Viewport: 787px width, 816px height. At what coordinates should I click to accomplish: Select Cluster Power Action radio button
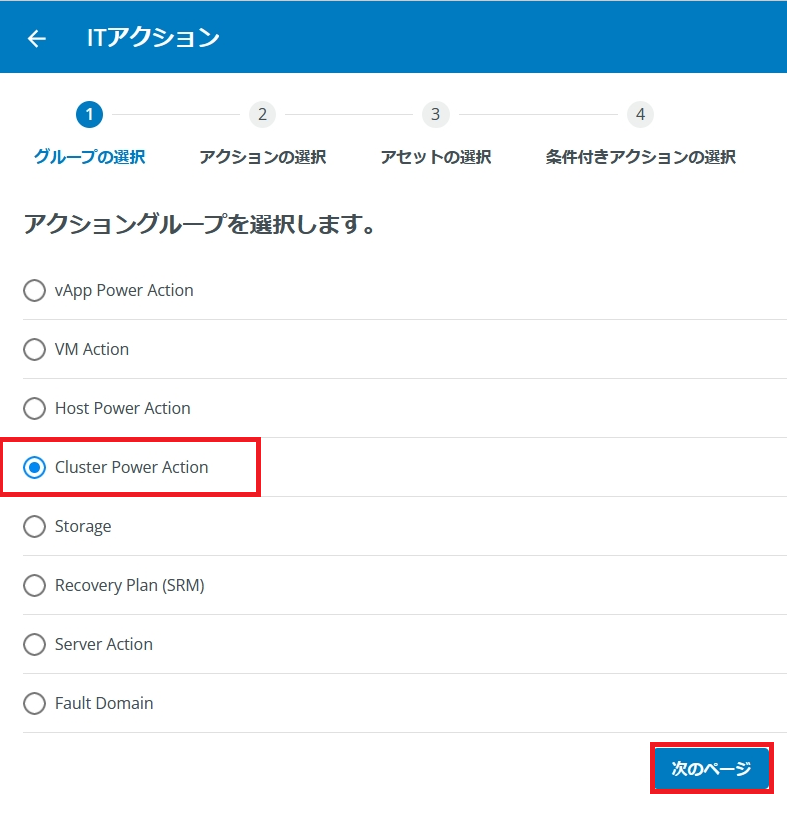(x=35, y=467)
